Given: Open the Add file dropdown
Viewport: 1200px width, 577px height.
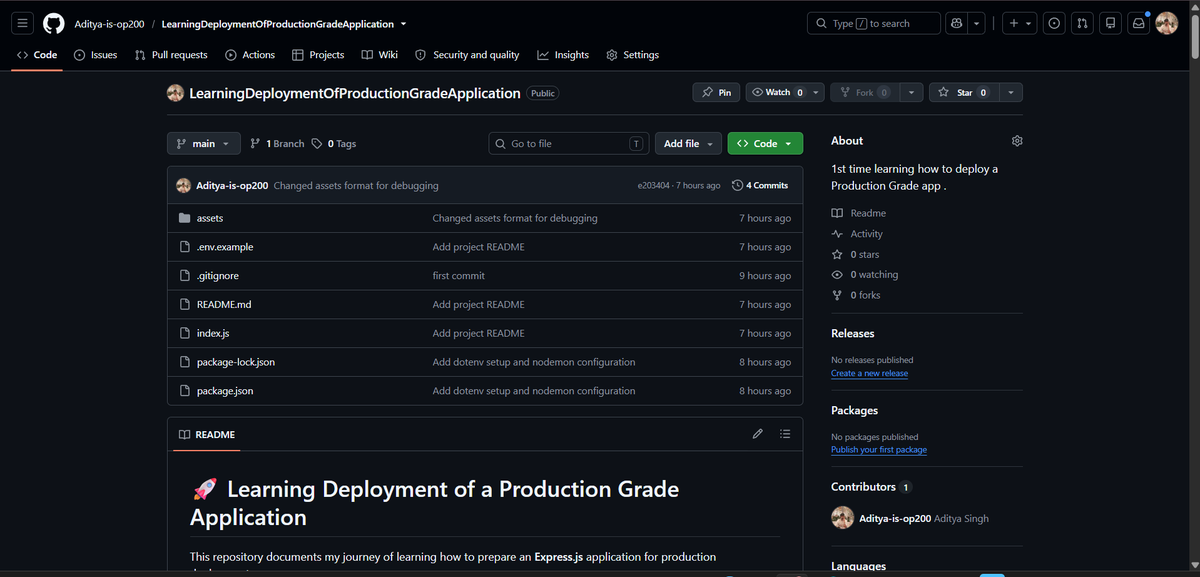Looking at the screenshot, I should pyautogui.click(x=688, y=144).
